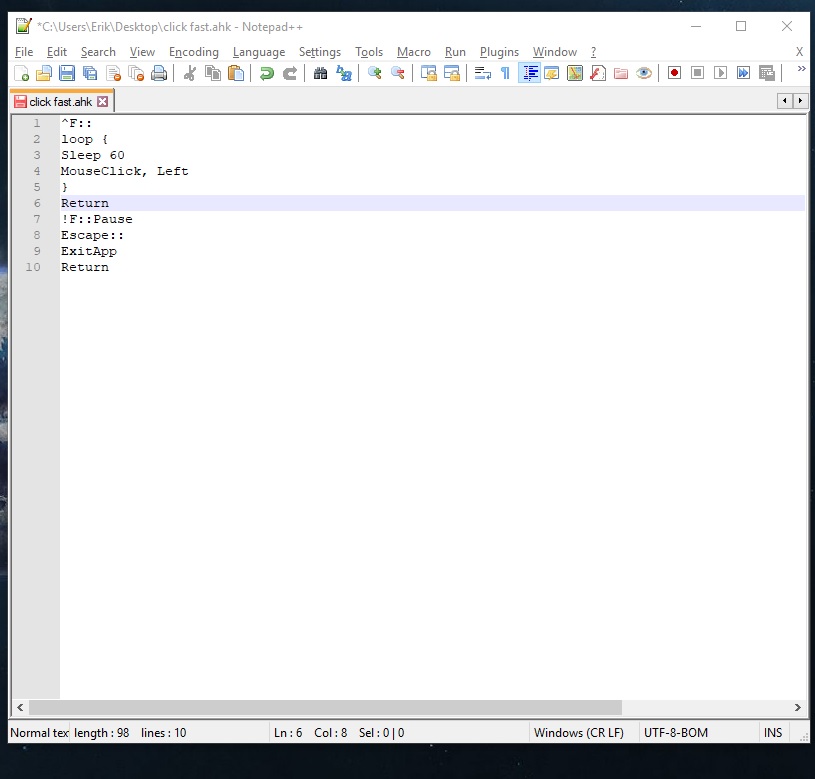The image size is (815, 779).
Task: Open the ? help menu
Action: point(593,52)
